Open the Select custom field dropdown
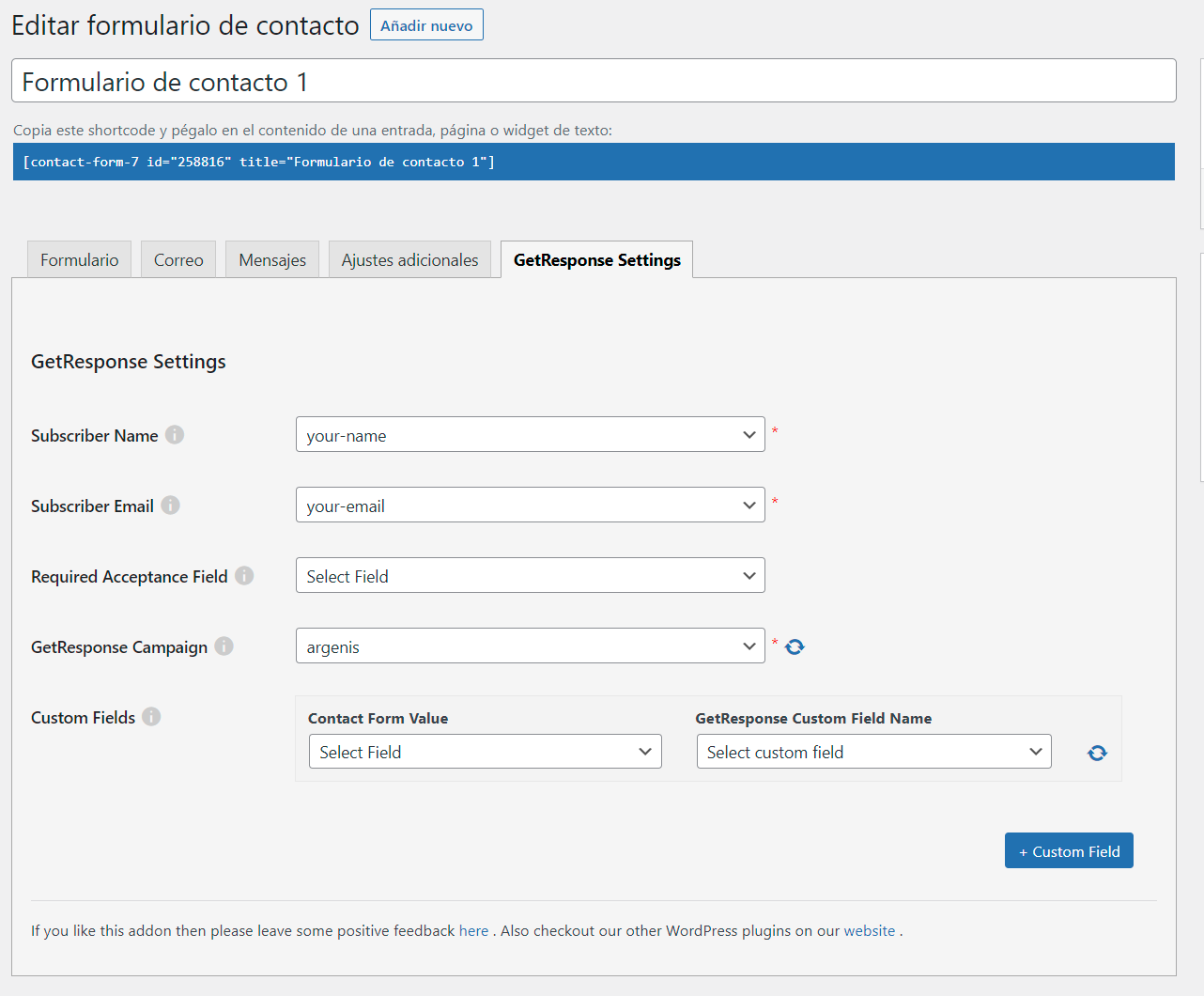Screen dimensions: 1204x996 [x=873, y=751]
